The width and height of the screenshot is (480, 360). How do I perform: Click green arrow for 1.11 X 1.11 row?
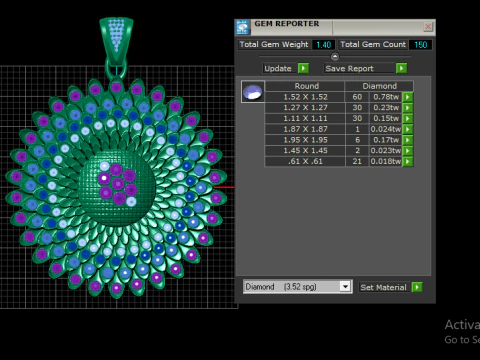coord(408,118)
